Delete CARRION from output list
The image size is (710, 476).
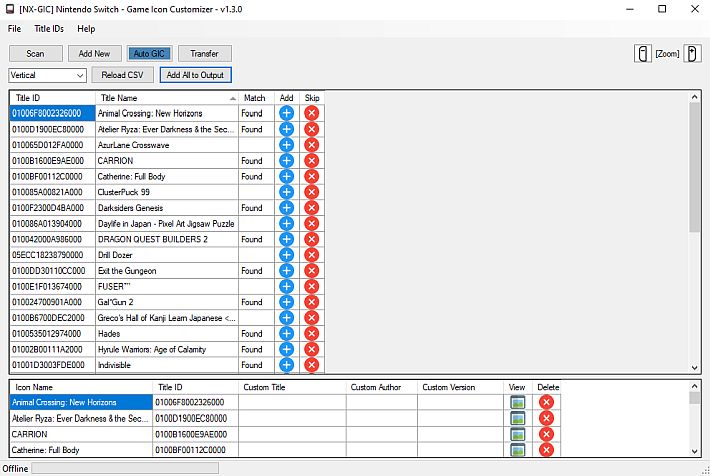(x=547, y=434)
